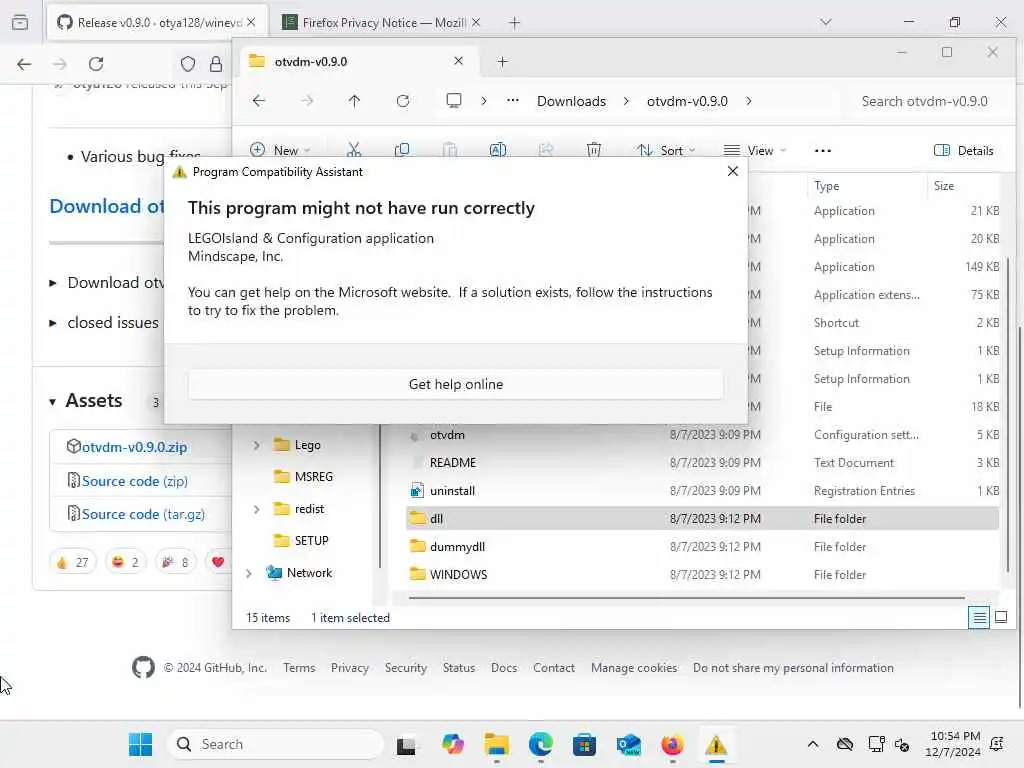This screenshot has height=768, width=1024.
Task: Click the Firefox site lock icon
Action: 216,64
